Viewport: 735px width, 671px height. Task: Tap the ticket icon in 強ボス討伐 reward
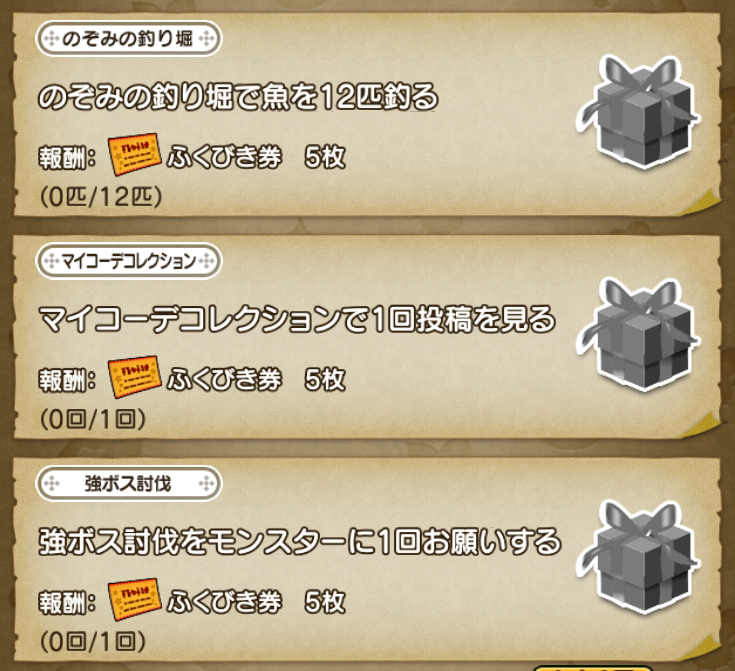[135, 599]
